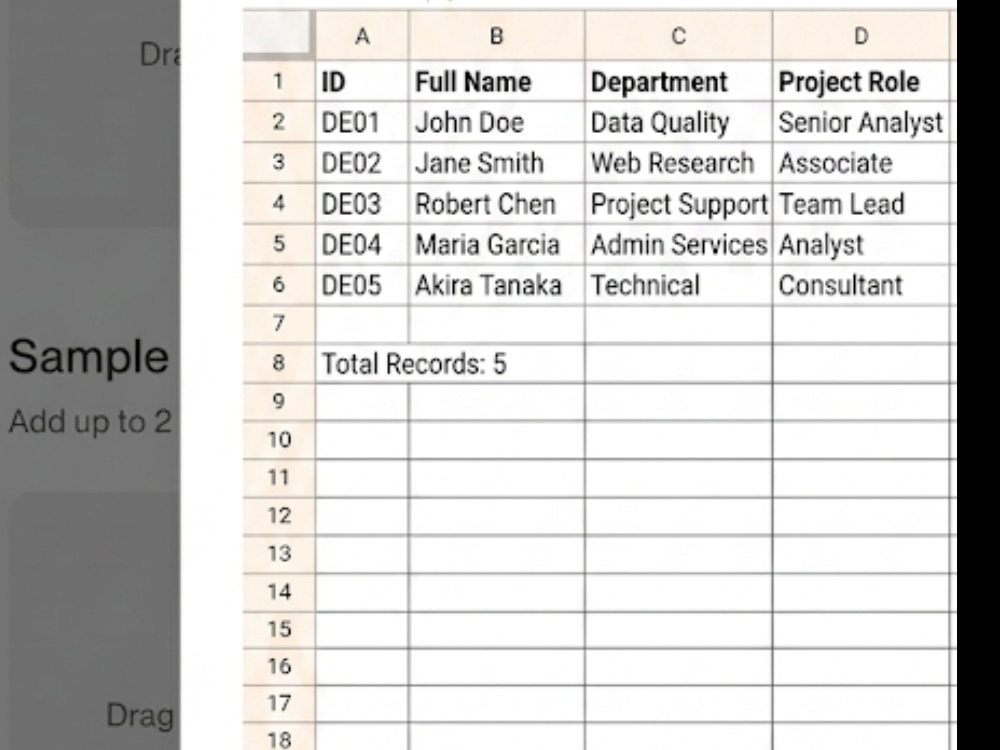Select column D header
The width and height of the screenshot is (1000, 750).
pyautogui.click(x=860, y=36)
